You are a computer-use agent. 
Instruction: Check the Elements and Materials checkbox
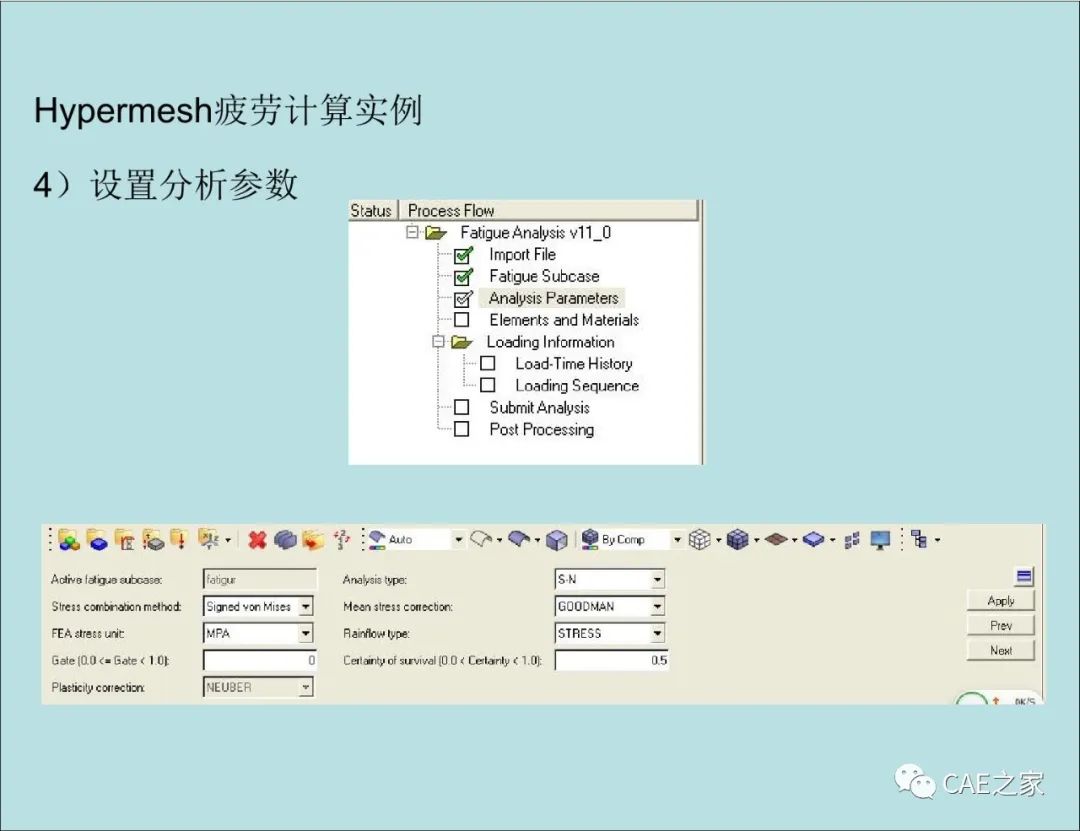[461, 320]
